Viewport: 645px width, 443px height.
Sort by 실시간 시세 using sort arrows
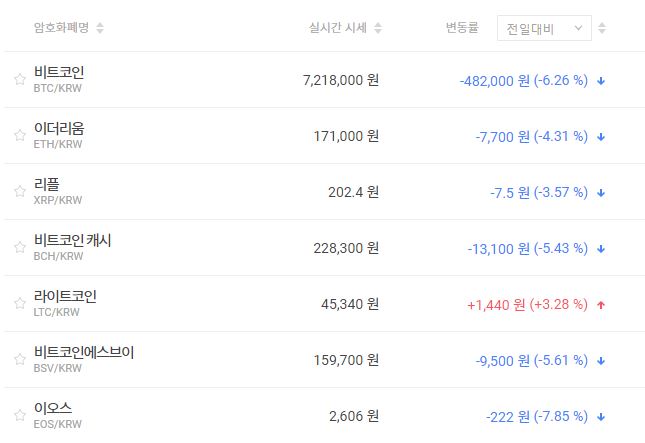point(378,28)
